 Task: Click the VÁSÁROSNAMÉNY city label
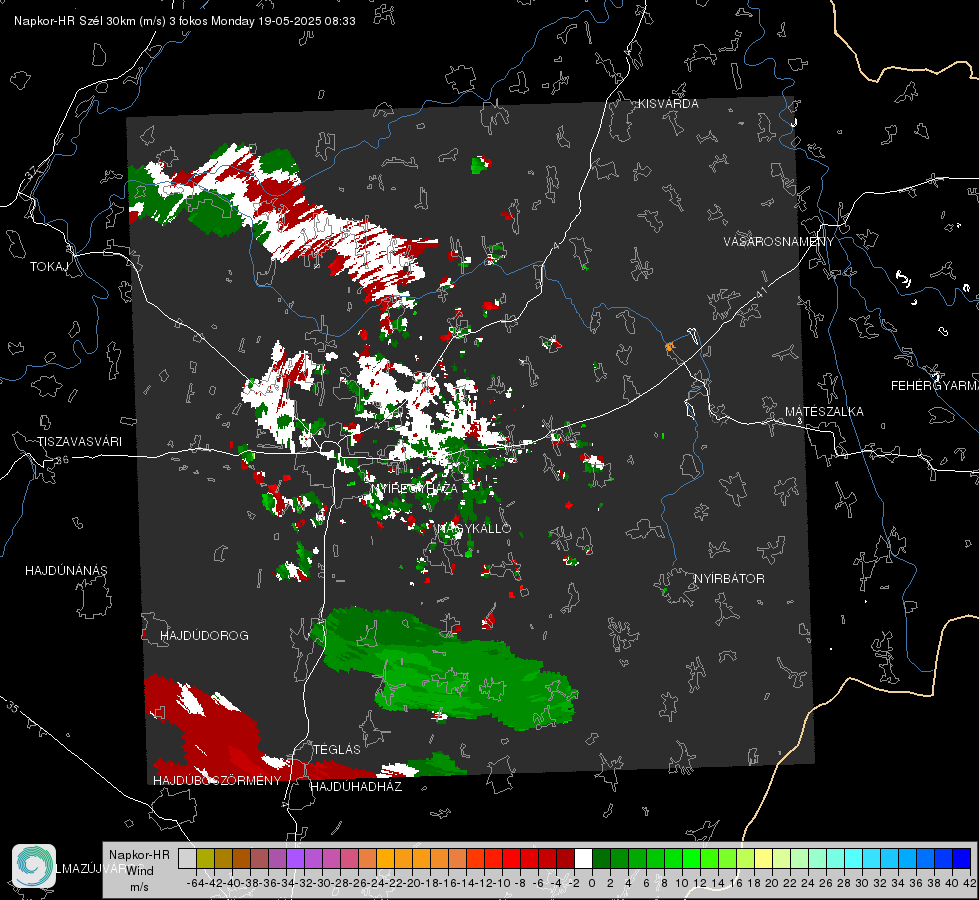pyautogui.click(x=779, y=242)
